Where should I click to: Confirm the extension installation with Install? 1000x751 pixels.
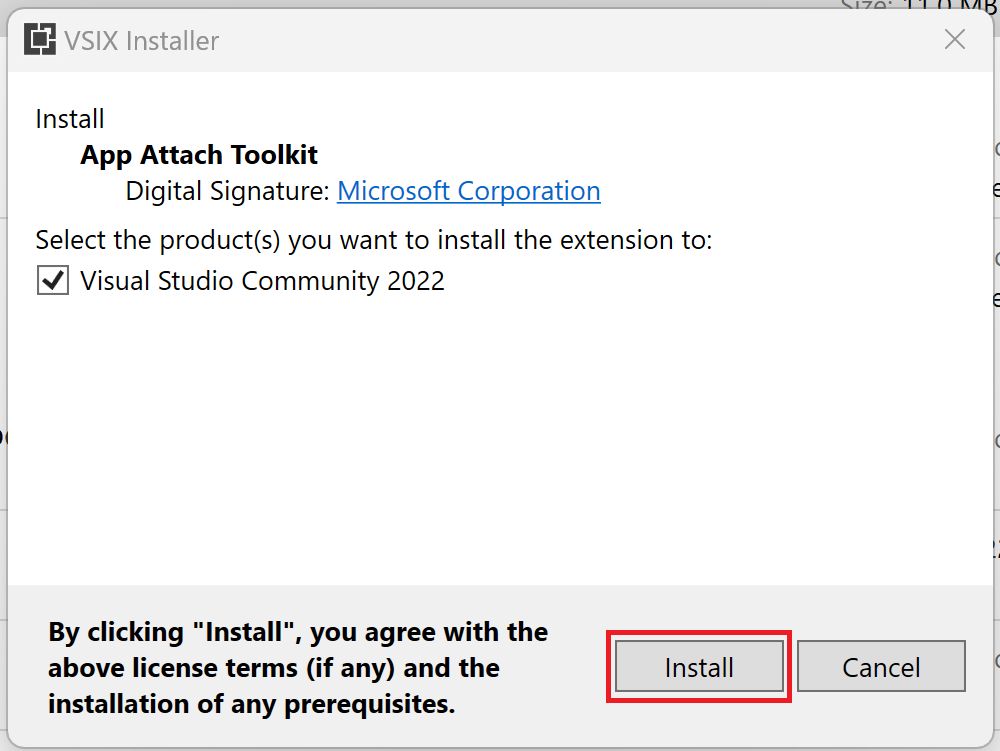697,666
